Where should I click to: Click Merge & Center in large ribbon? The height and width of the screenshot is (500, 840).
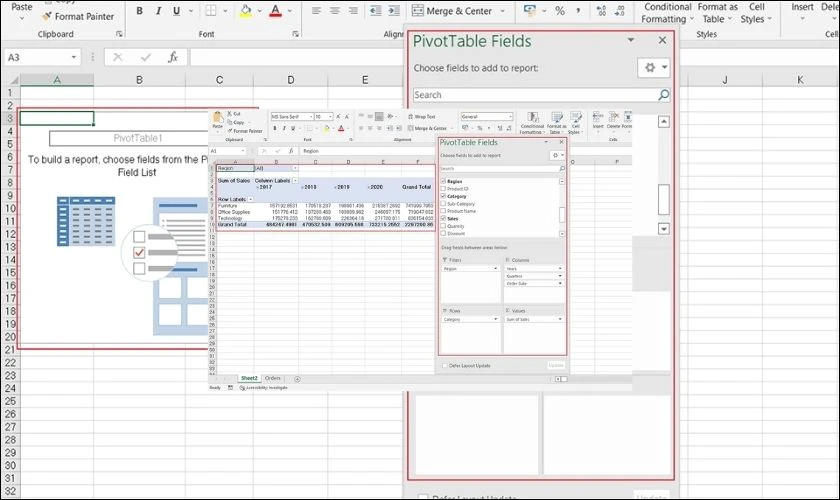452,11
